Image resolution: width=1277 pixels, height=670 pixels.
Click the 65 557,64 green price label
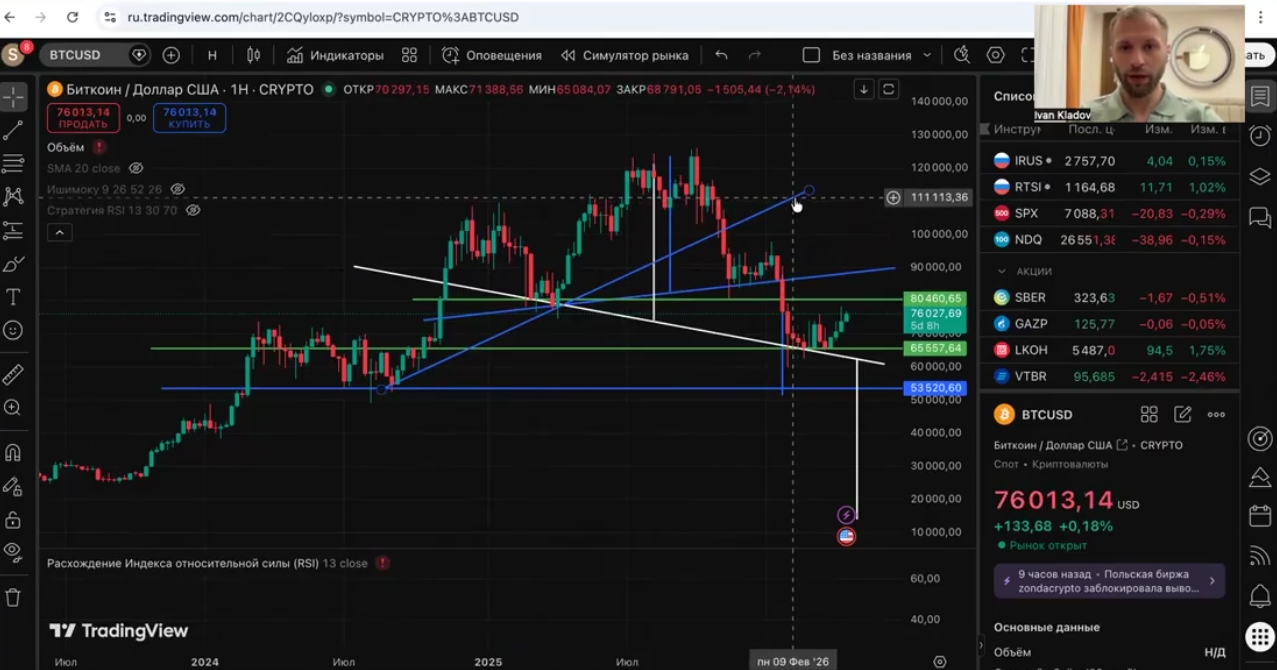tap(937, 348)
